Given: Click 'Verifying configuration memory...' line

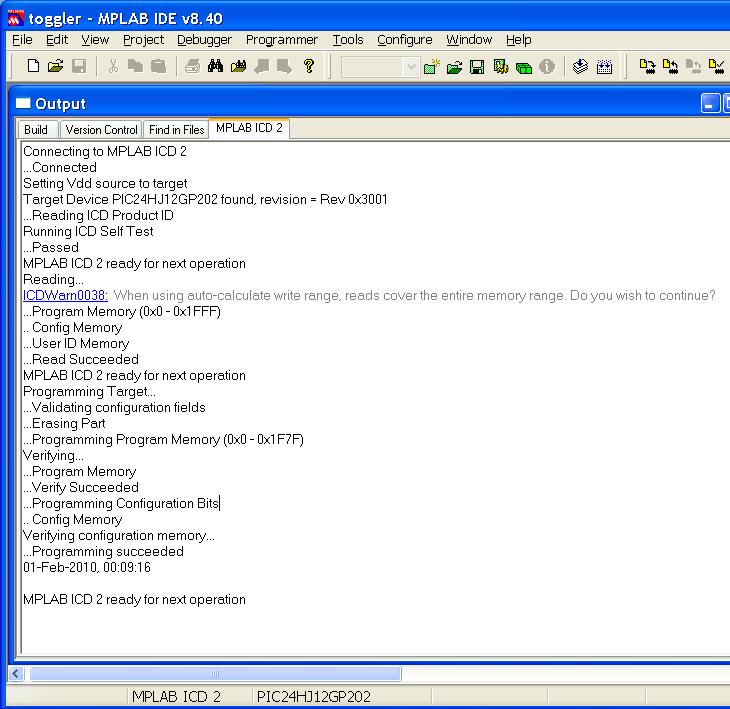Looking at the screenshot, I should [x=119, y=535].
